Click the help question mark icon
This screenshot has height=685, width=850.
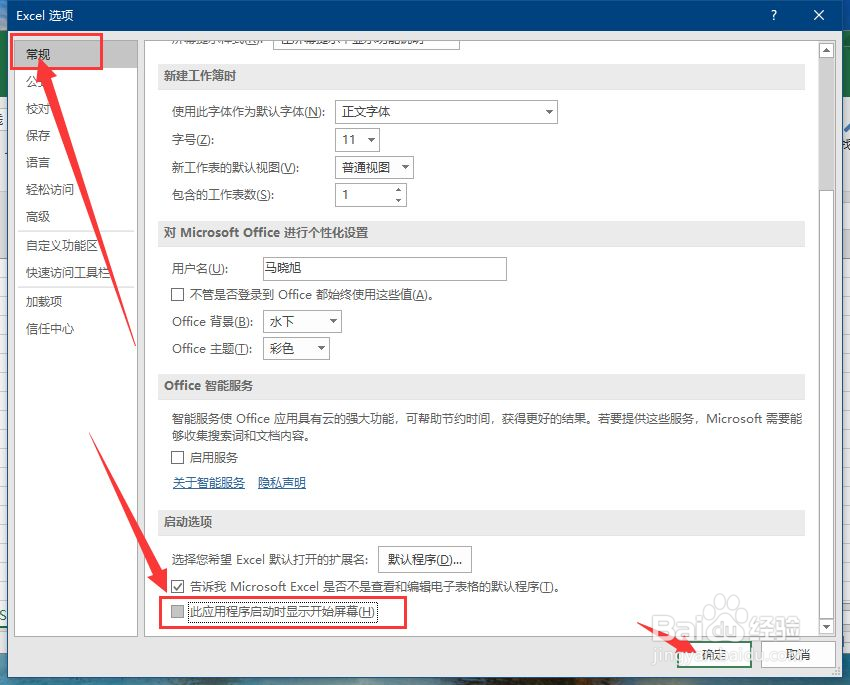coord(774,15)
